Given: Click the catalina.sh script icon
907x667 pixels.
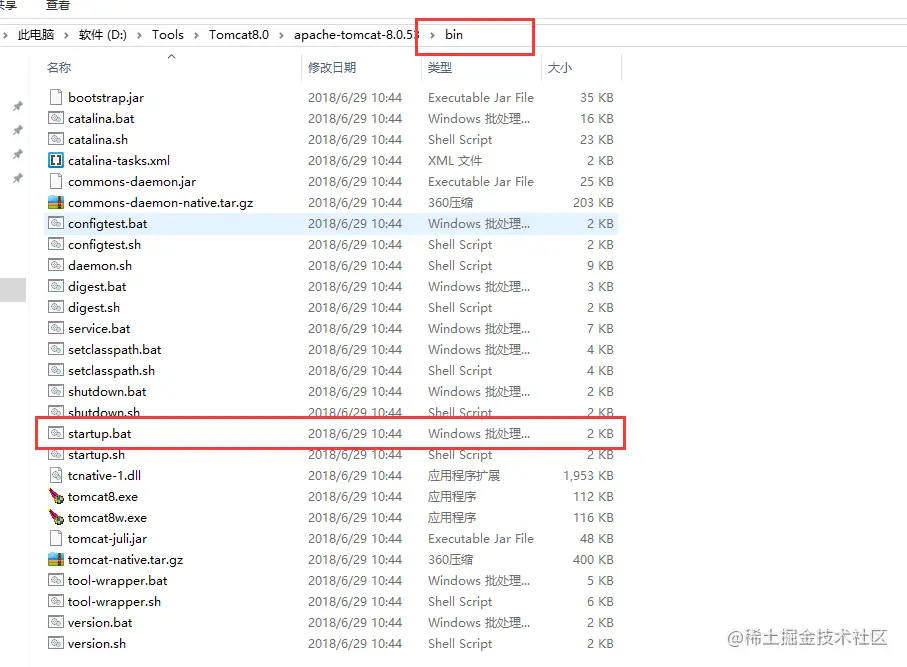Looking at the screenshot, I should coord(56,139).
